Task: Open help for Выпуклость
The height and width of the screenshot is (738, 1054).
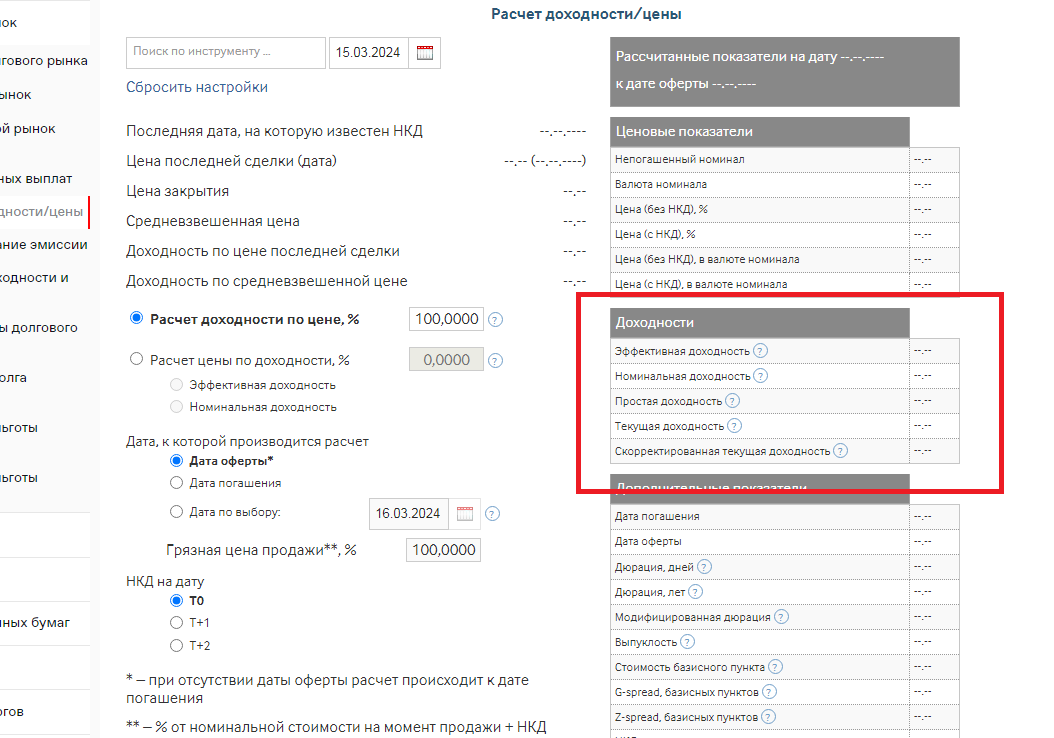Action: tap(687, 642)
